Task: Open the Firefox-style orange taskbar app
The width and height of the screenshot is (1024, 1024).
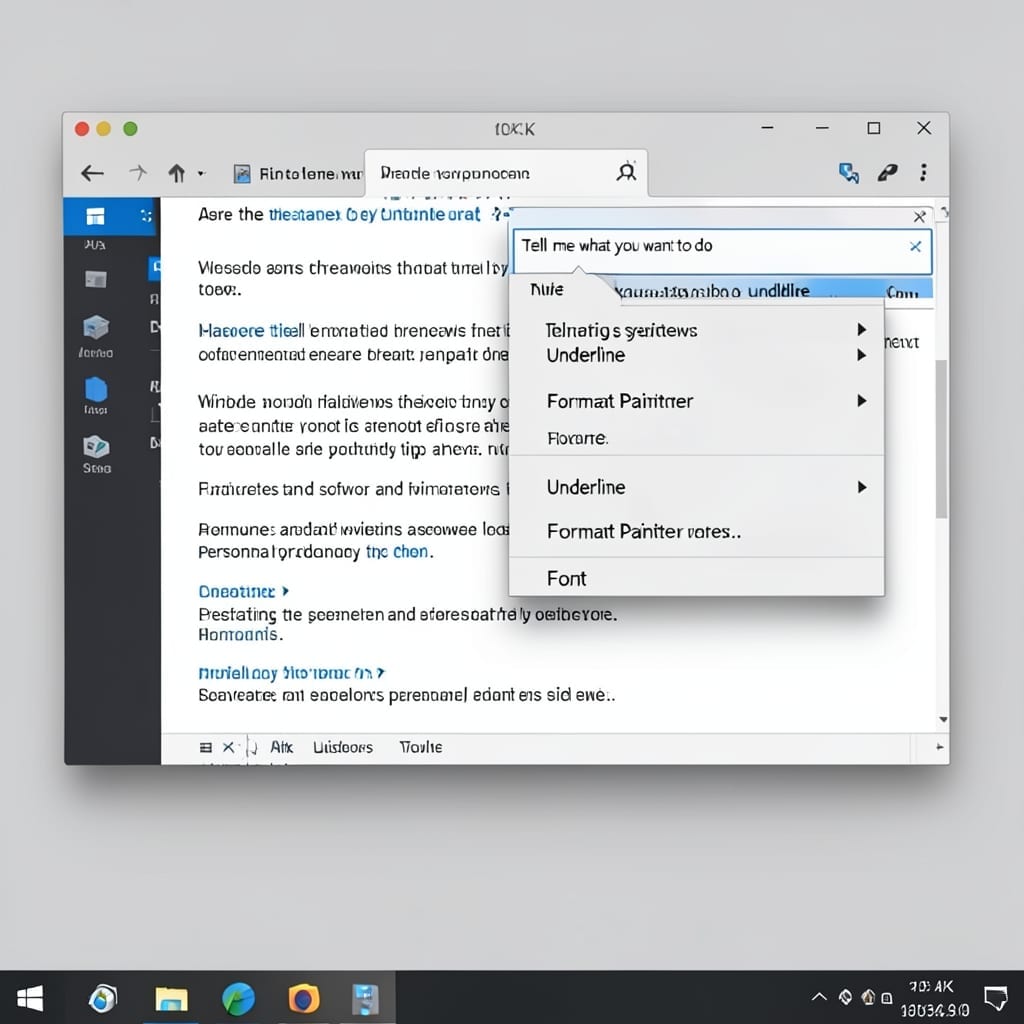Action: pos(304,999)
